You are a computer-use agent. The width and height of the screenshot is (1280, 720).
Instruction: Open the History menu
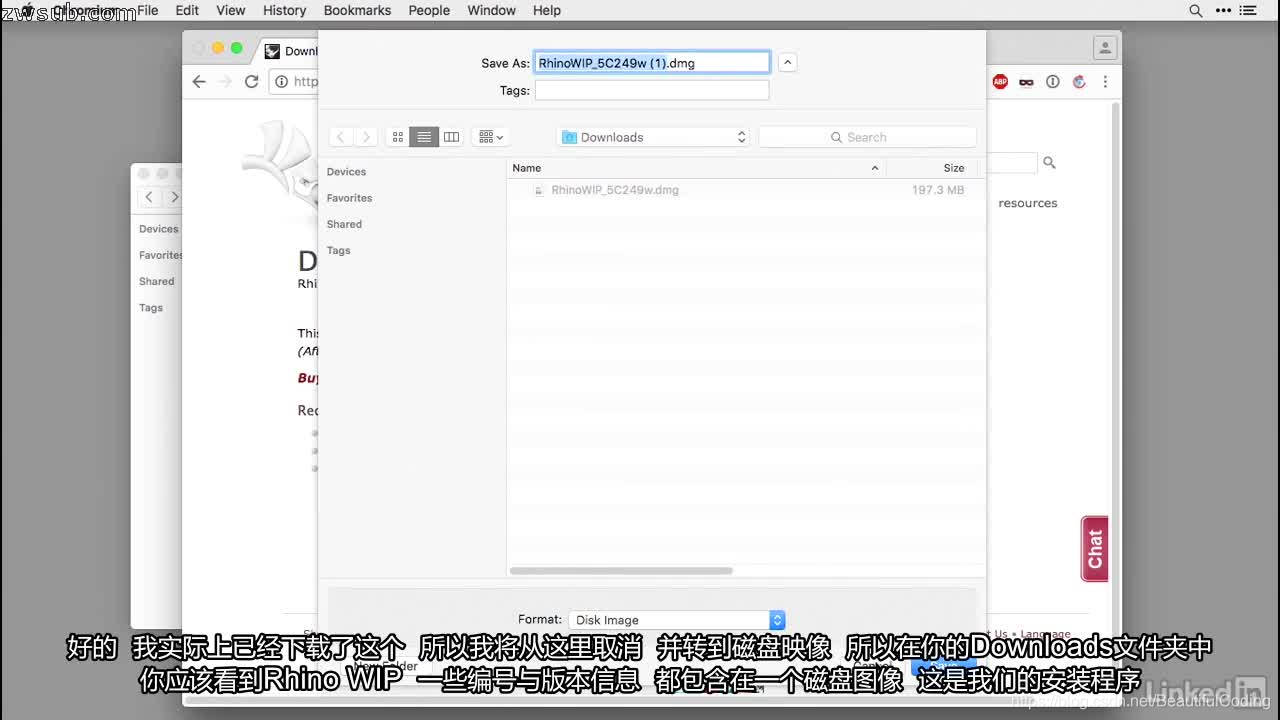pyautogui.click(x=285, y=10)
